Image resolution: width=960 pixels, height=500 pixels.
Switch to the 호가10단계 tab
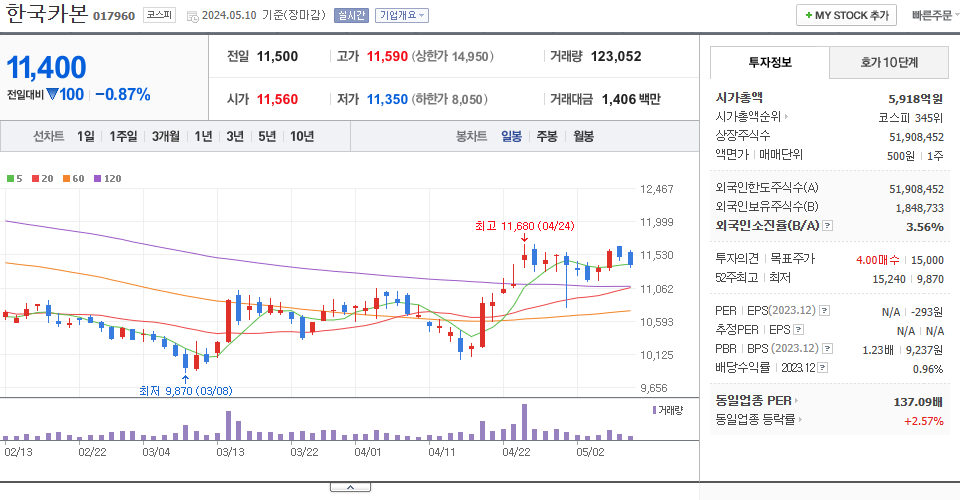click(x=889, y=62)
